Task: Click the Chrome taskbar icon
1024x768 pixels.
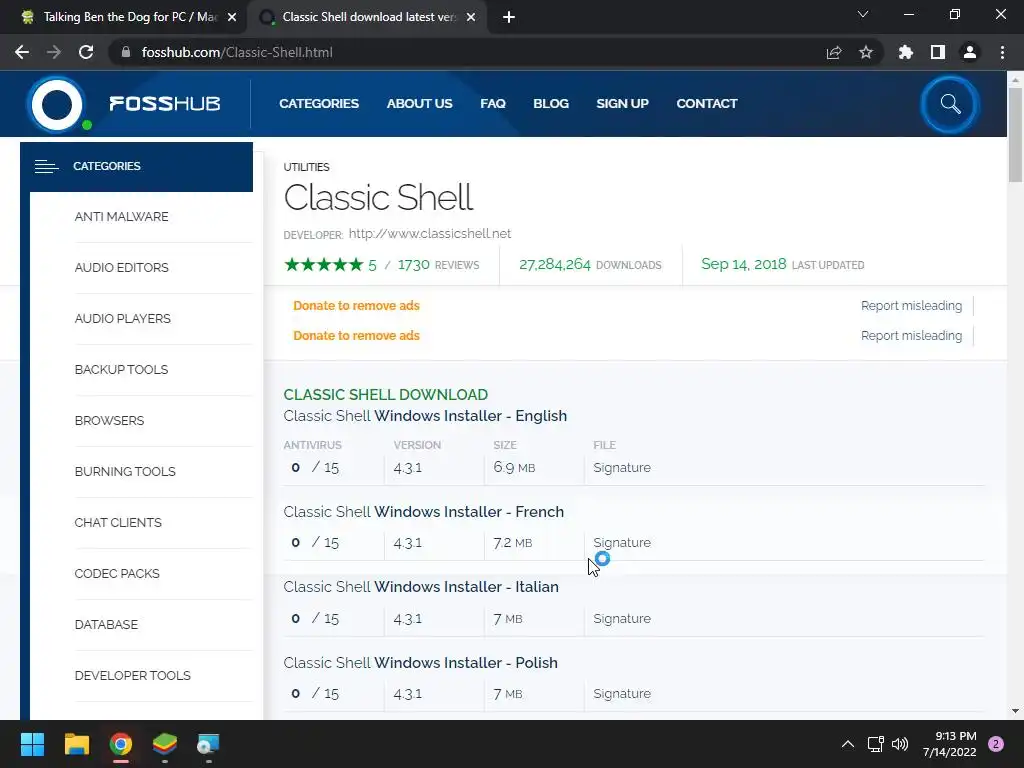Action: [x=121, y=744]
